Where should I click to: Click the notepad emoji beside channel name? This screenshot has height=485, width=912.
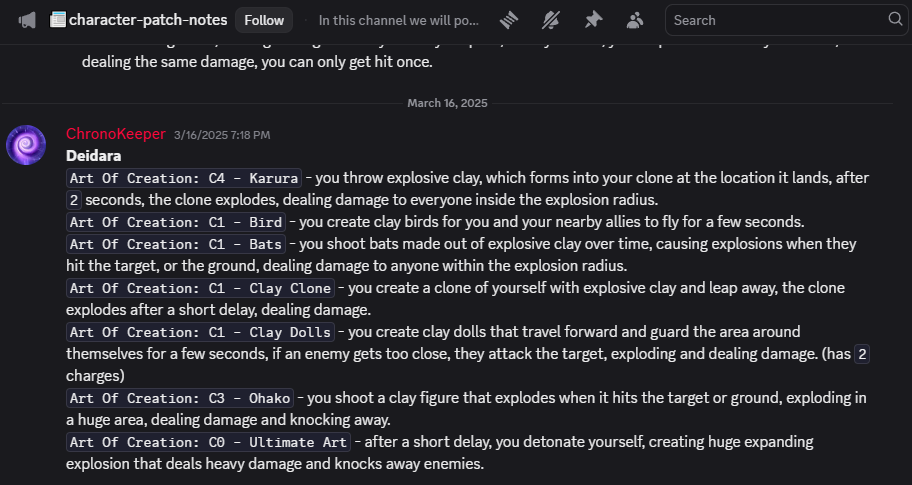pyautogui.click(x=58, y=20)
